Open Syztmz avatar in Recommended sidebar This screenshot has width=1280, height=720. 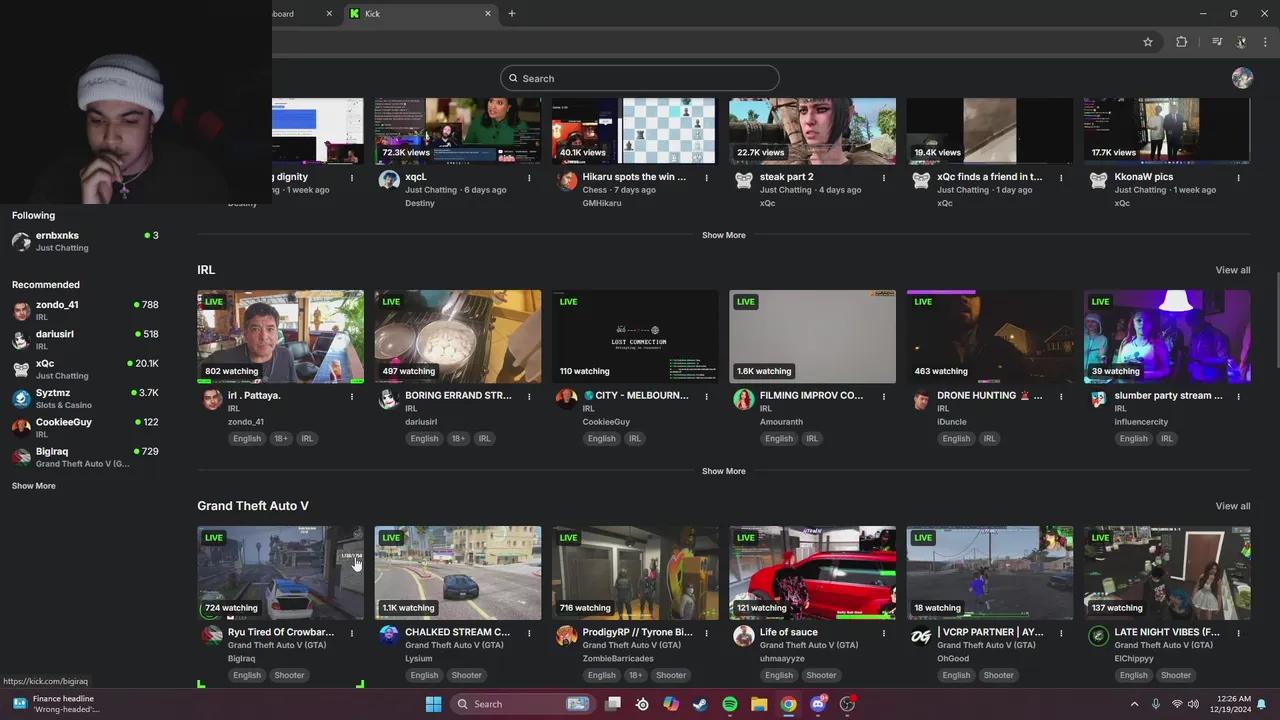click(x=21, y=399)
